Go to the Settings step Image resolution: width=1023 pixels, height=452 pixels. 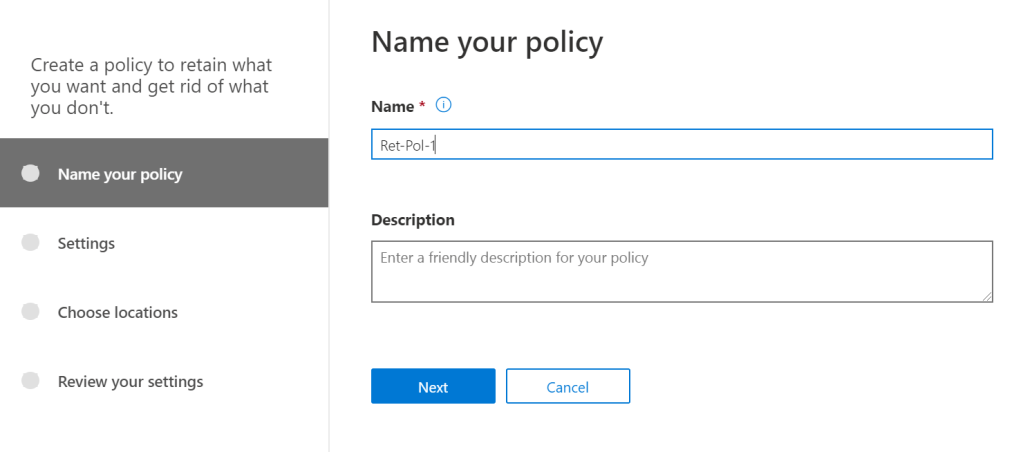(86, 243)
